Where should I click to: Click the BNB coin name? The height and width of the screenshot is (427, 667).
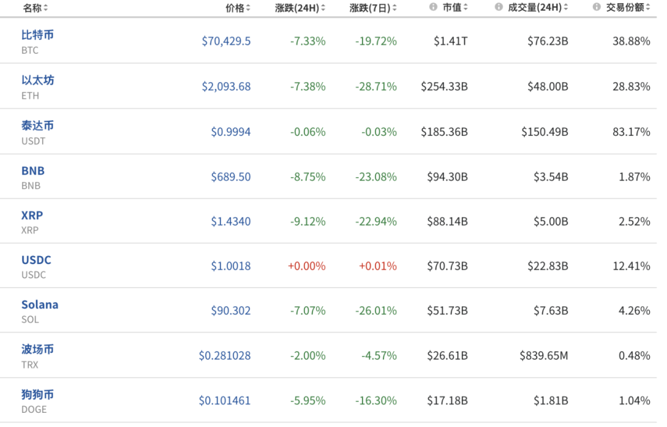point(33,170)
